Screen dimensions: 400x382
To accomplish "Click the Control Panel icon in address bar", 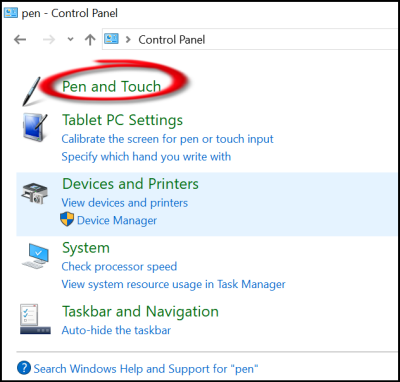I will click(112, 39).
